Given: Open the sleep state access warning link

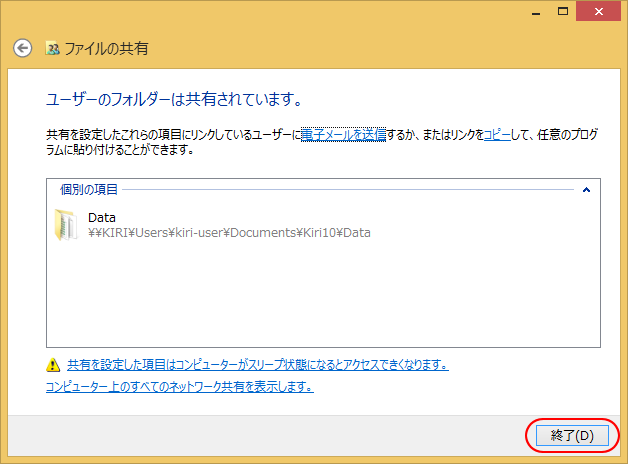Looking at the screenshot, I should coord(258,365).
